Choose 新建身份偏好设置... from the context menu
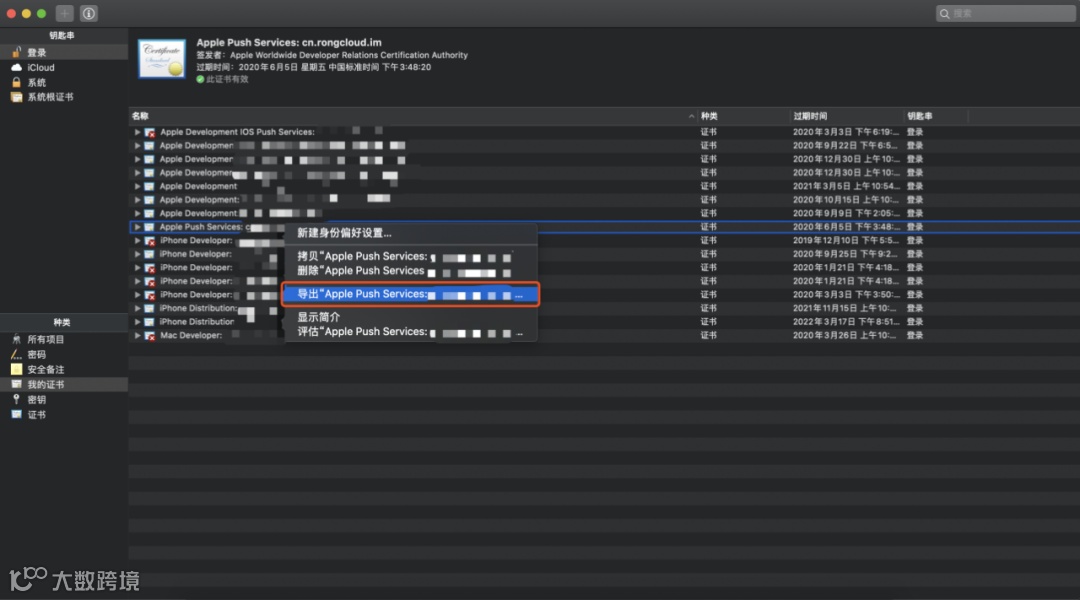Viewport: 1080px width, 600px height. click(x=411, y=233)
